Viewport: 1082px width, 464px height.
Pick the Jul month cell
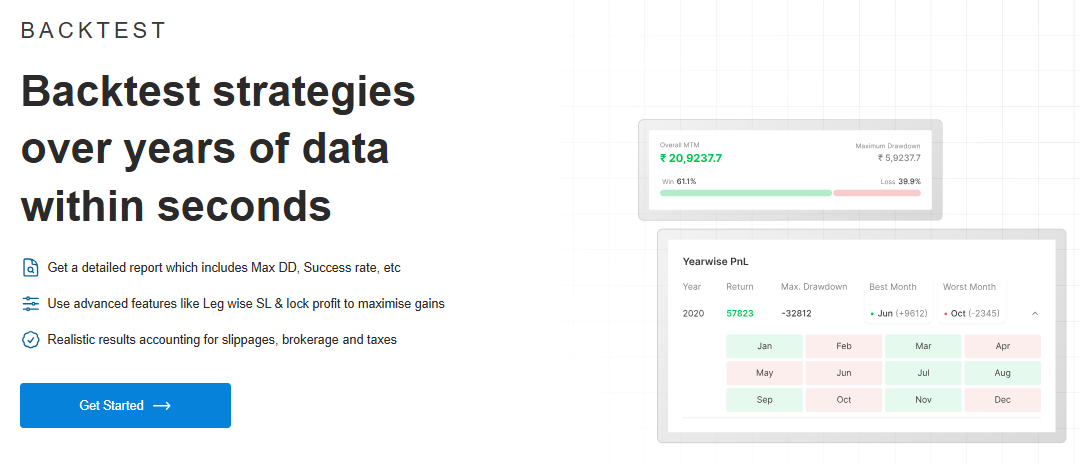pos(923,373)
